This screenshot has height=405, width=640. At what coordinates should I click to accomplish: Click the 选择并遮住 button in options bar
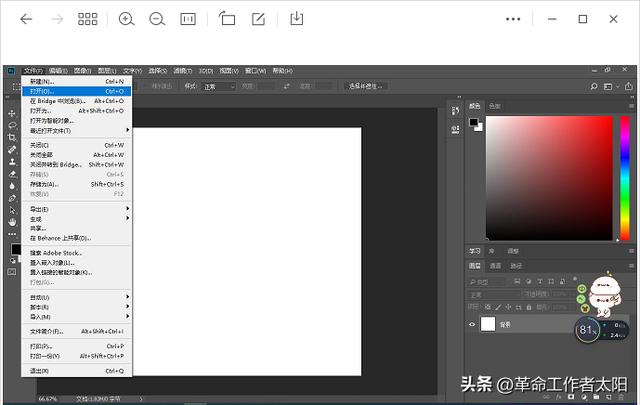tap(366, 86)
